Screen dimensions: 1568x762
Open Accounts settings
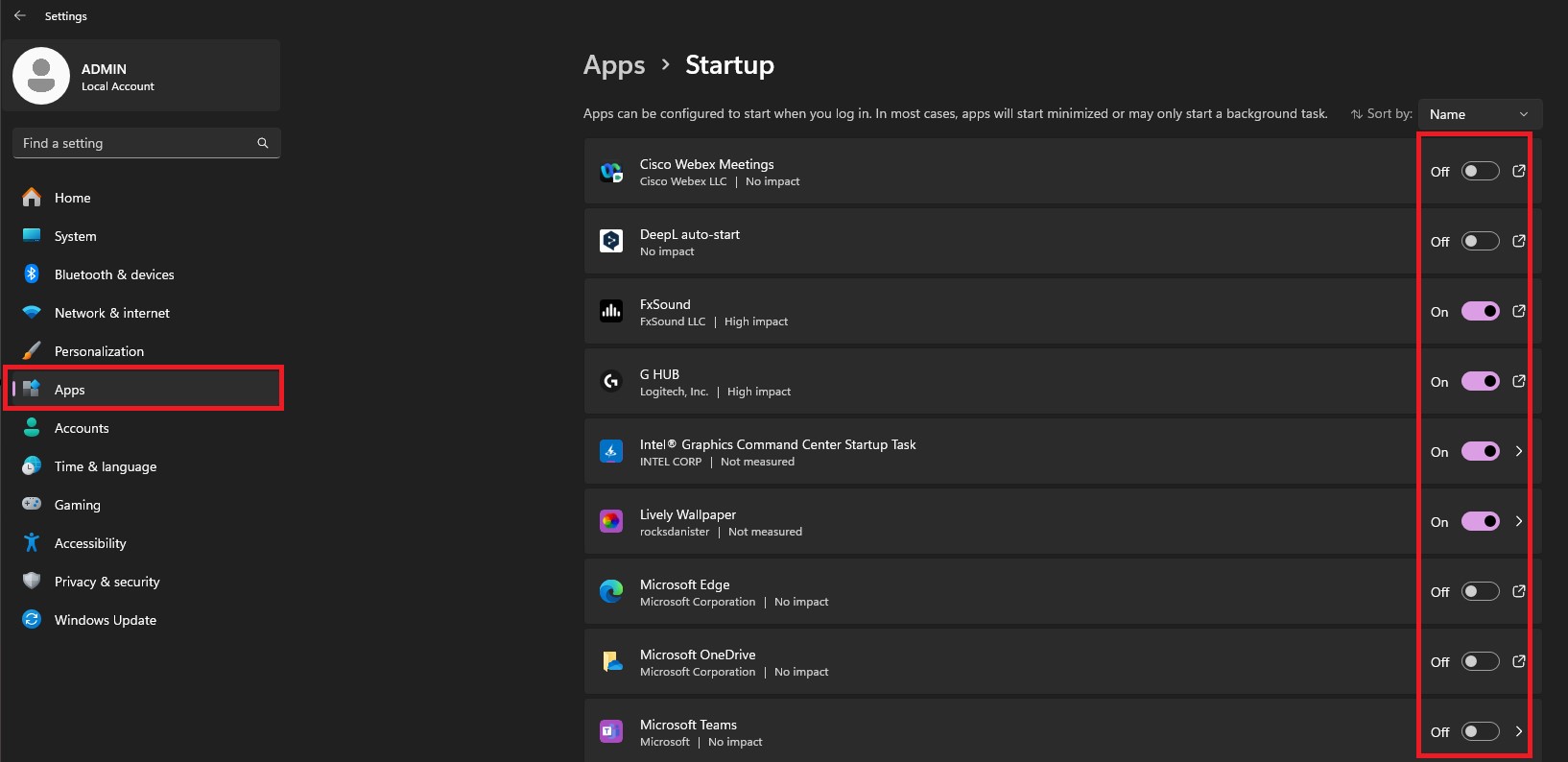click(146, 428)
